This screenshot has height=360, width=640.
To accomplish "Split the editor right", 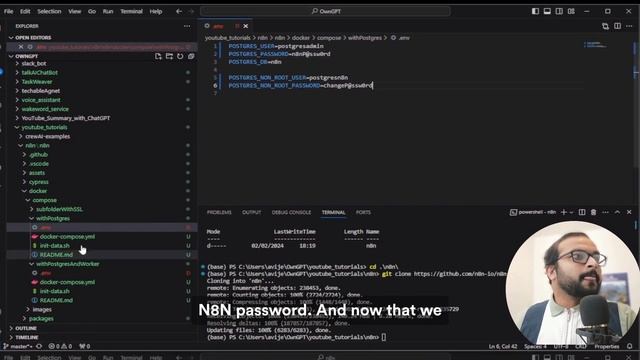I will [x=618, y=26].
